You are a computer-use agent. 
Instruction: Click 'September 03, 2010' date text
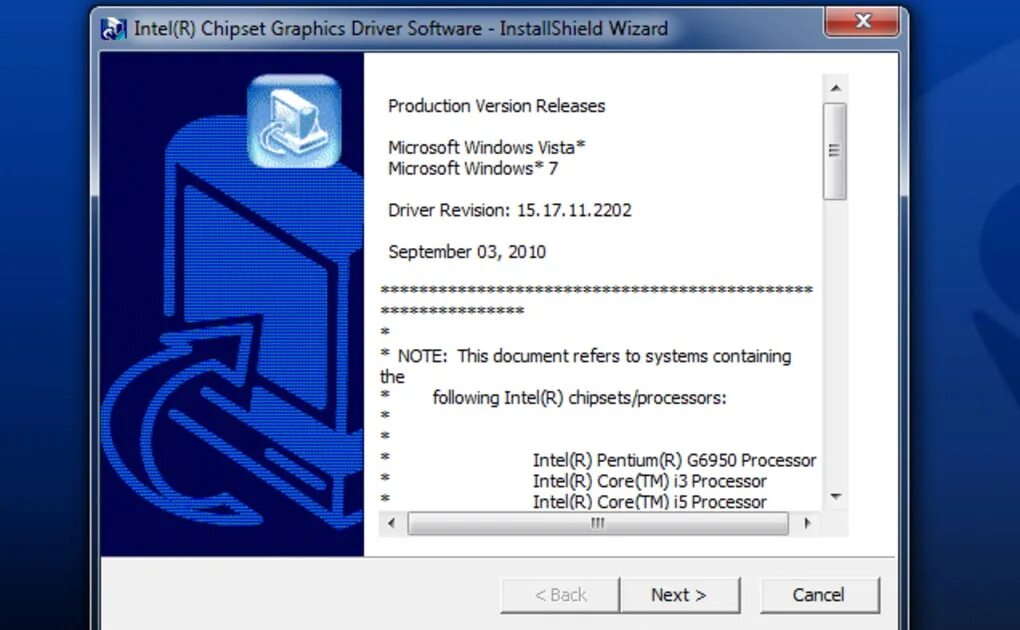point(466,252)
